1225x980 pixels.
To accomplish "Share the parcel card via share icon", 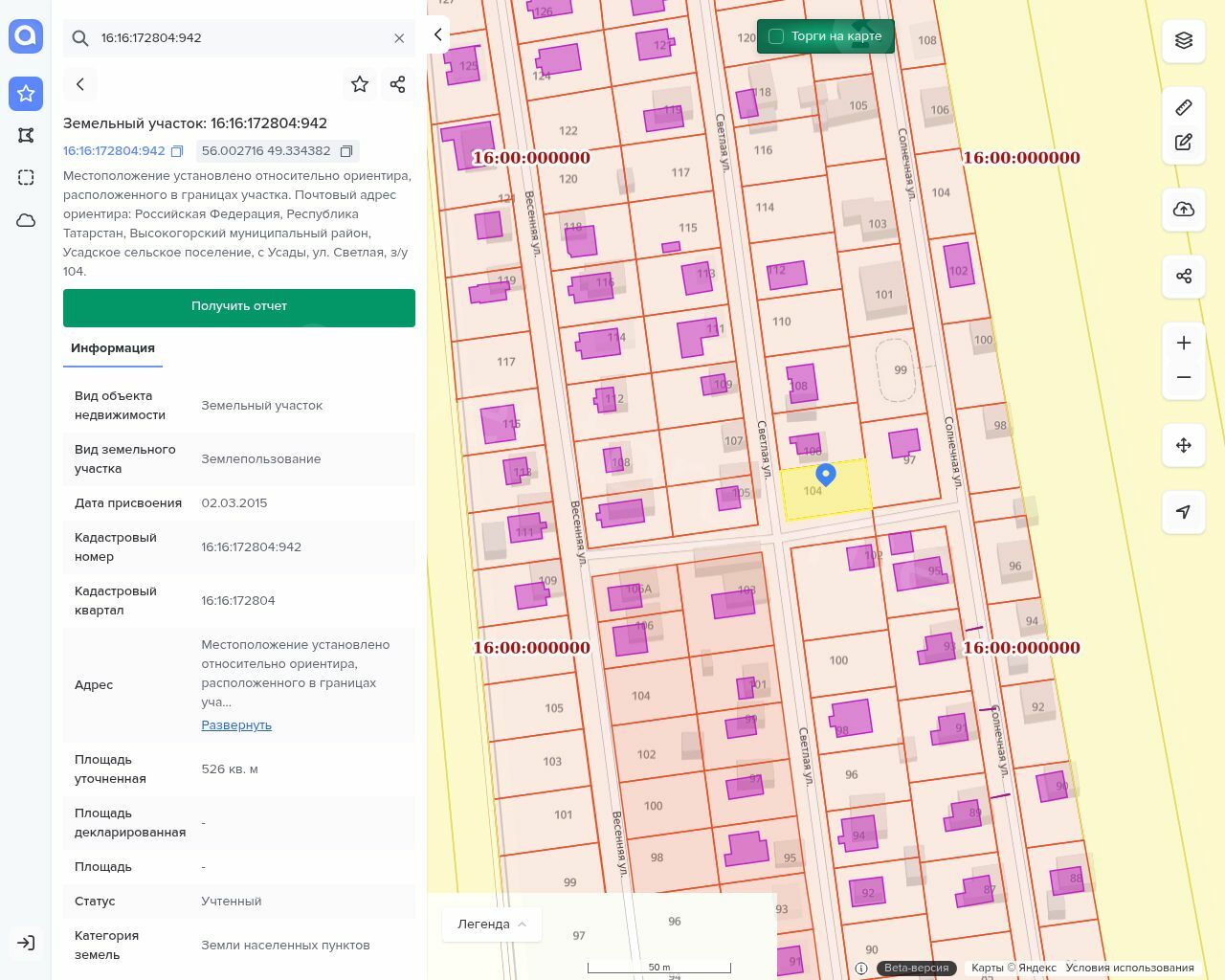I will [398, 84].
